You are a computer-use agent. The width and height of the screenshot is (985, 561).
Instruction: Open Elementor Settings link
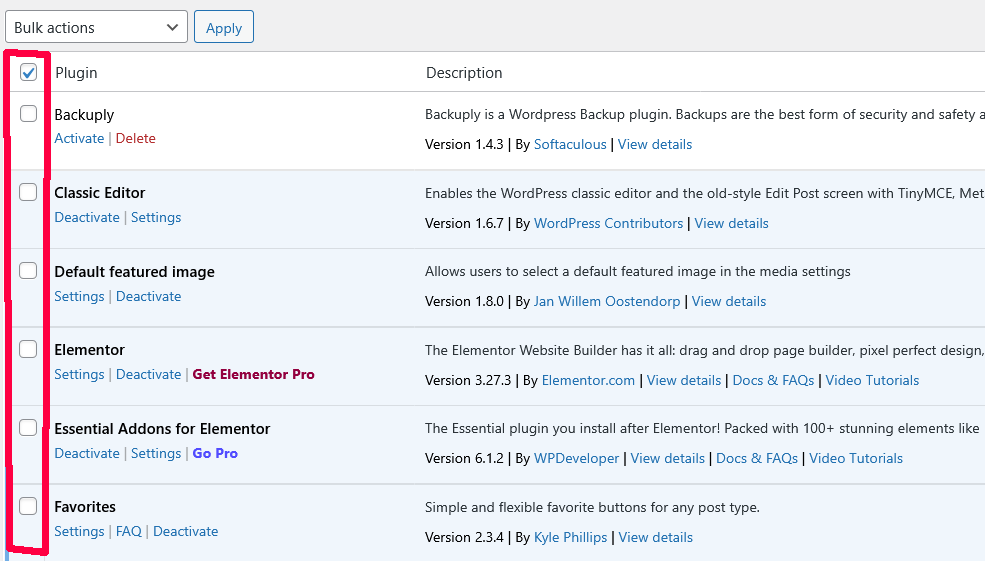point(79,374)
